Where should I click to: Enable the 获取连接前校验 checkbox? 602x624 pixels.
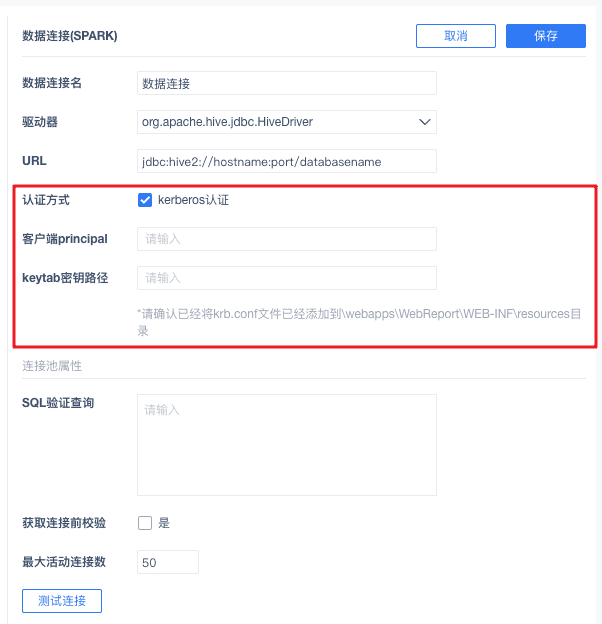pos(145,523)
